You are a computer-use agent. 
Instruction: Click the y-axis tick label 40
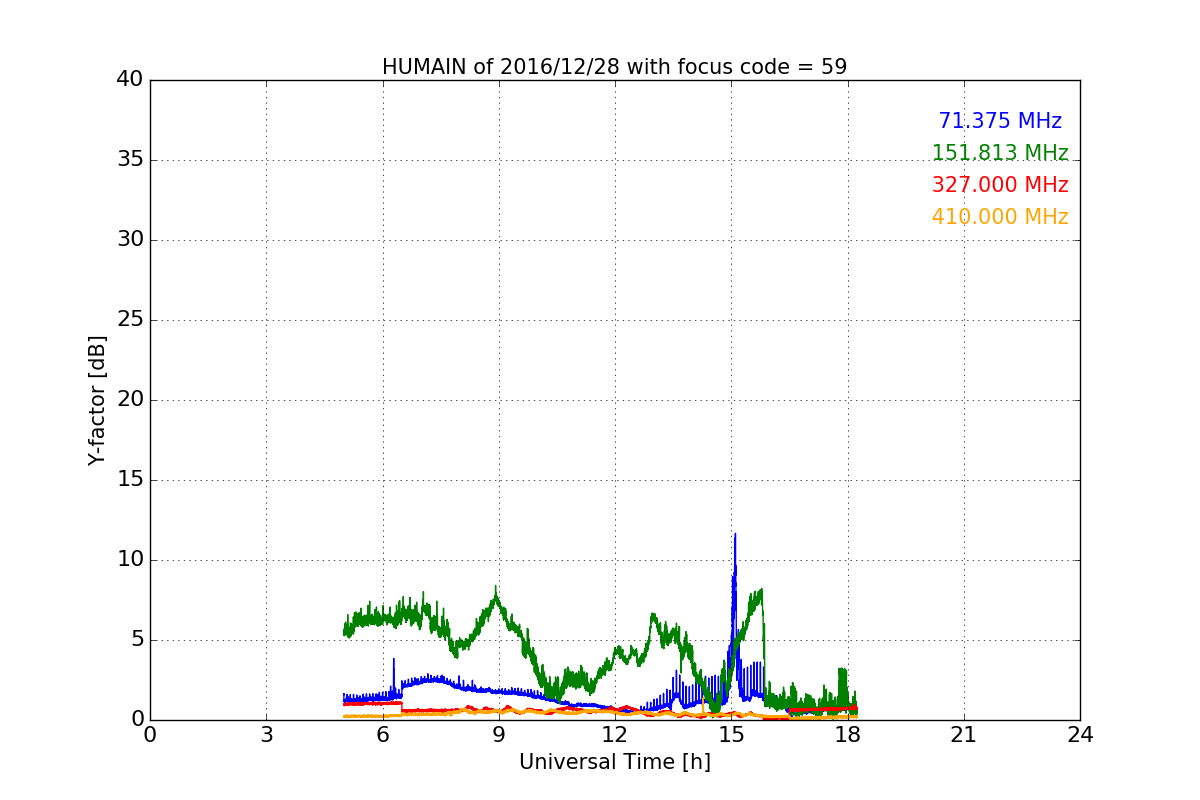click(130, 80)
